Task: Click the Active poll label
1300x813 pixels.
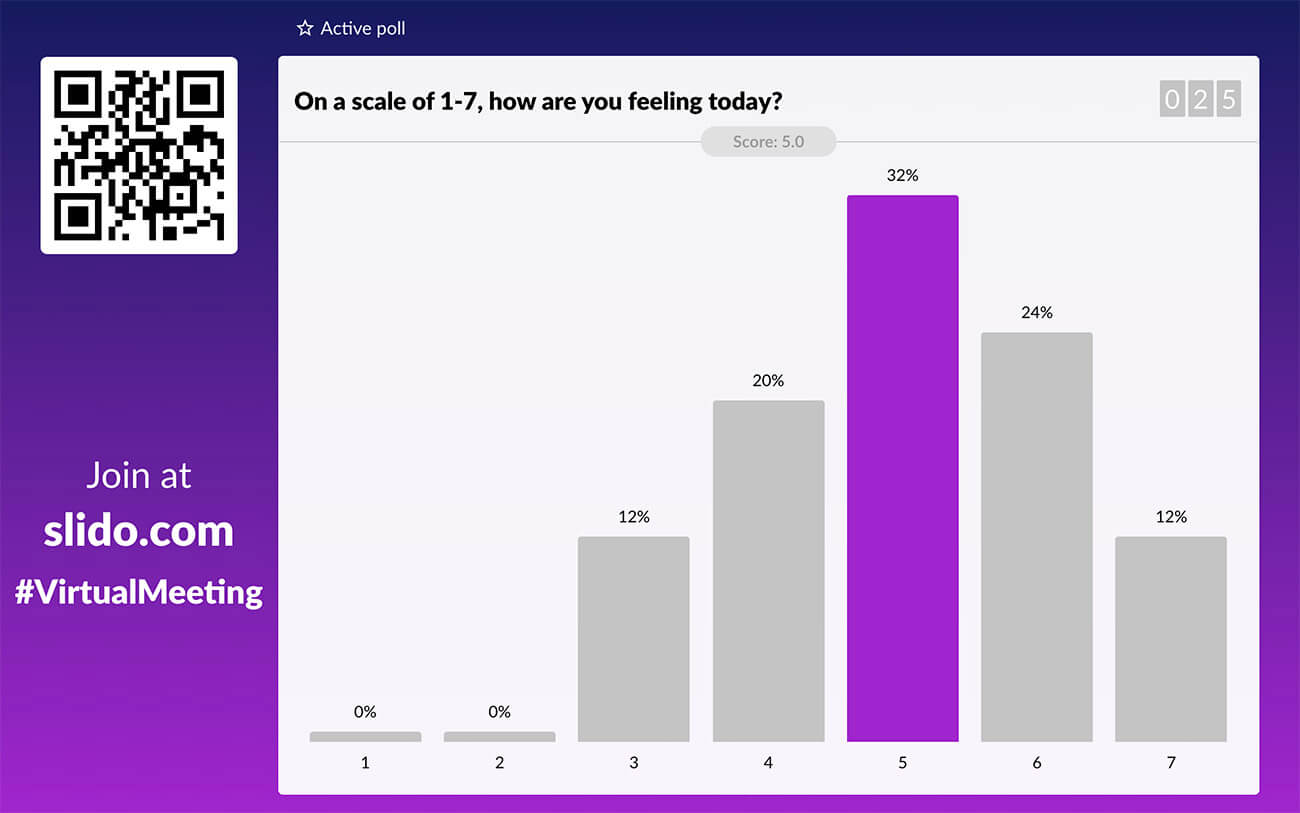Action: click(x=362, y=28)
